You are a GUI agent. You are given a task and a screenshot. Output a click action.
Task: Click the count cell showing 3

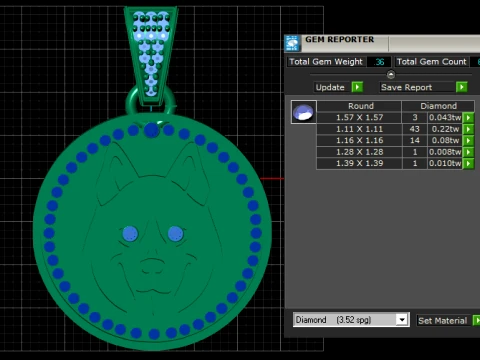[x=415, y=118]
